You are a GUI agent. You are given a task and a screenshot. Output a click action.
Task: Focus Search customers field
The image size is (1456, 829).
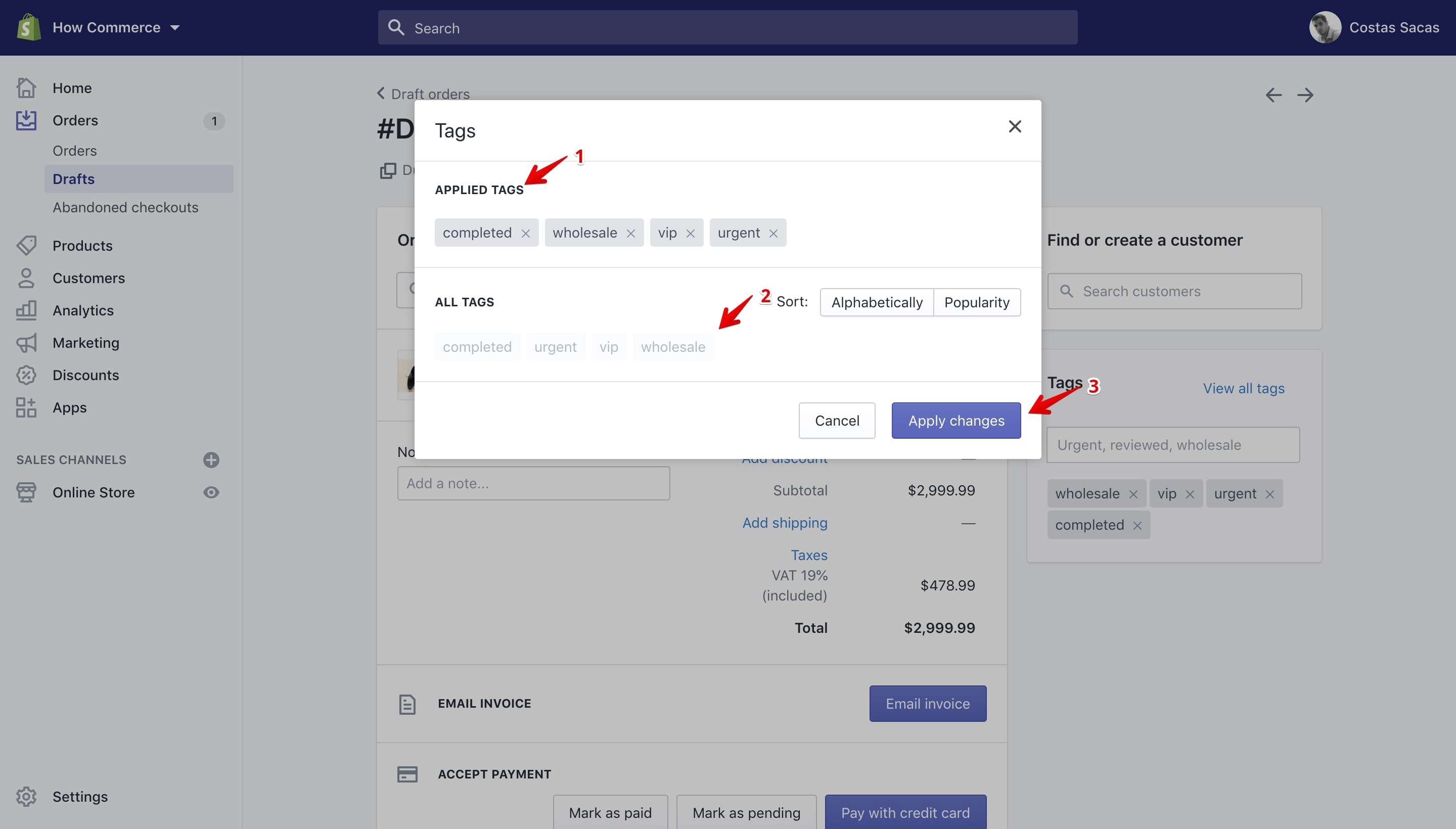pos(1174,291)
